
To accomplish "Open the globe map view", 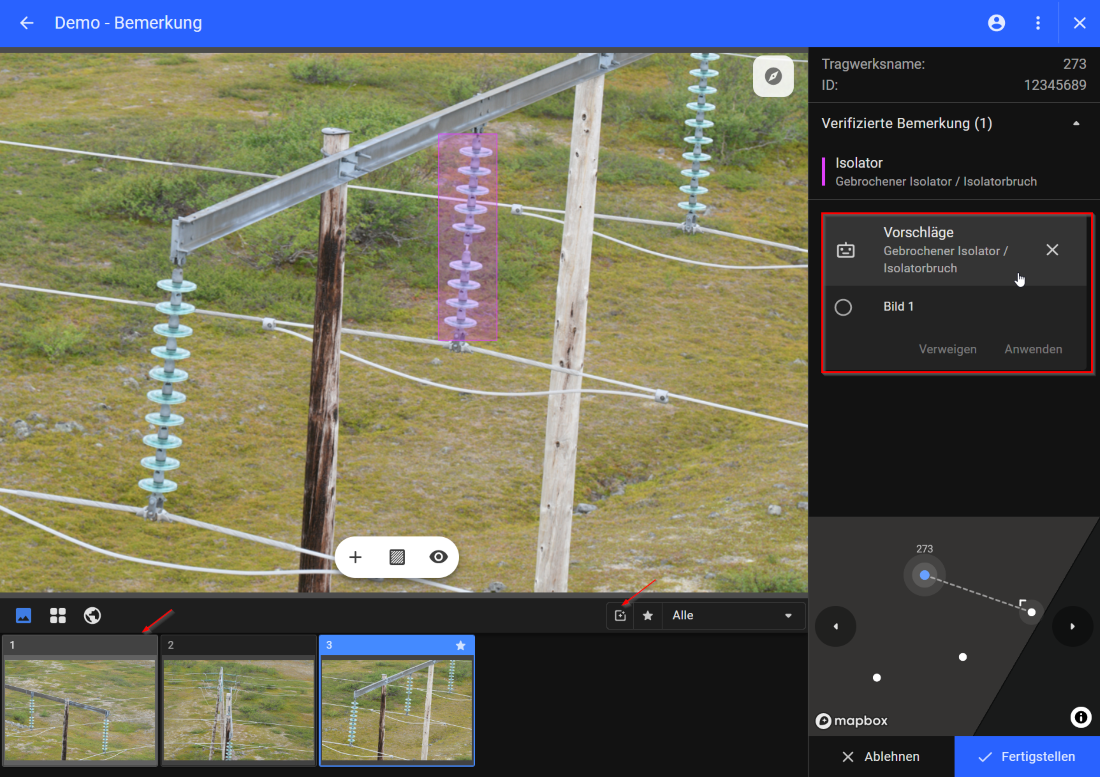I will point(92,615).
